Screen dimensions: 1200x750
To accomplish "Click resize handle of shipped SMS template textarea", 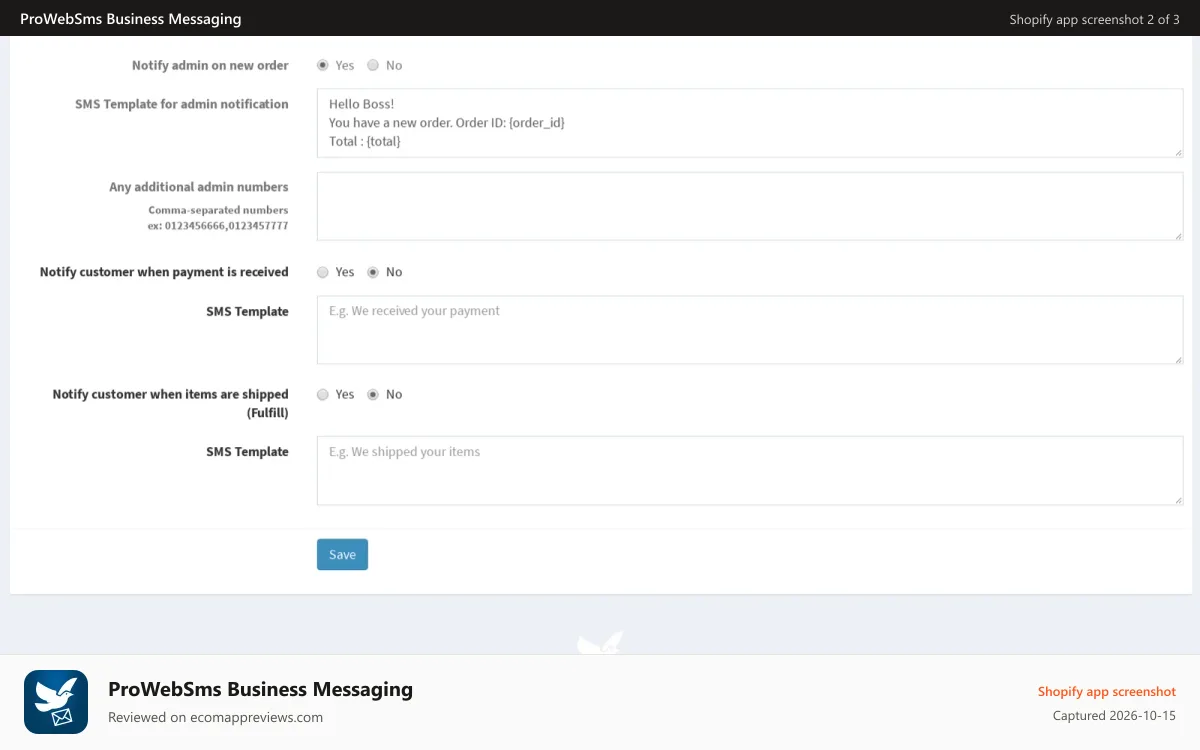I will click(1178, 499).
